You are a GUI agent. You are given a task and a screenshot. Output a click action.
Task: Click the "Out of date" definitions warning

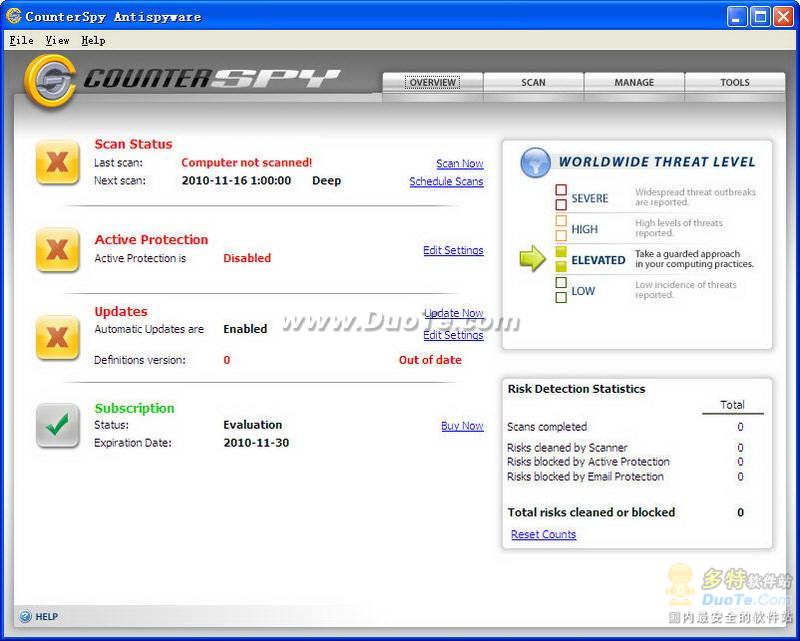click(430, 360)
